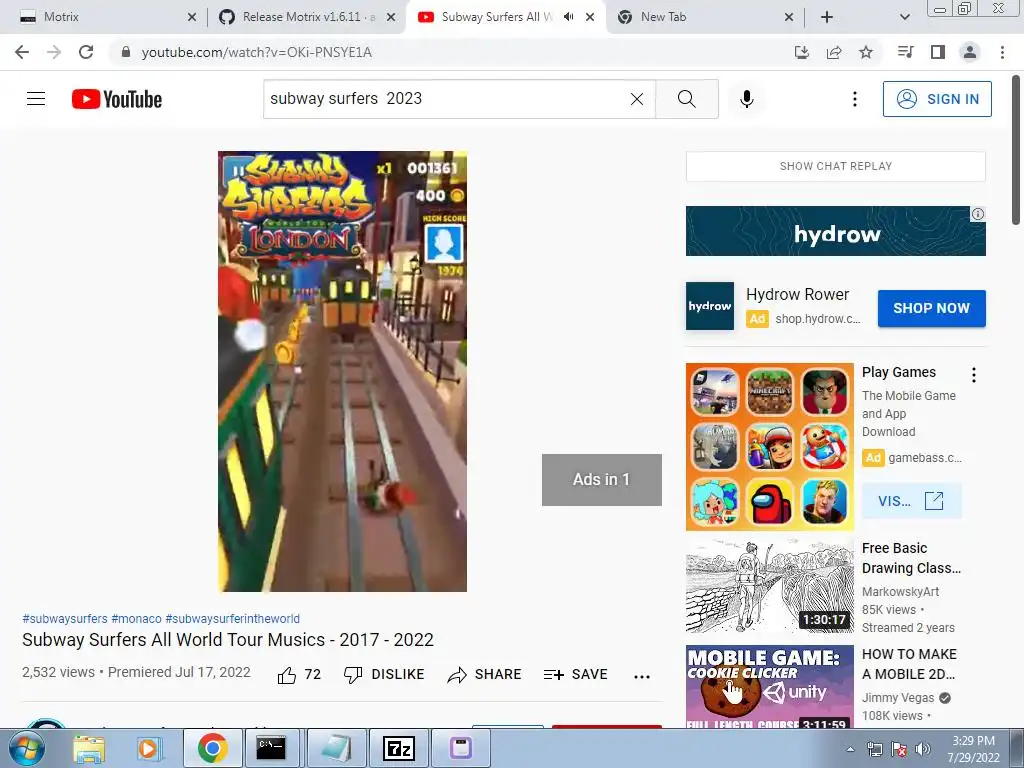1024x768 pixels.
Task: Click the SHARE button
Action: click(485, 675)
